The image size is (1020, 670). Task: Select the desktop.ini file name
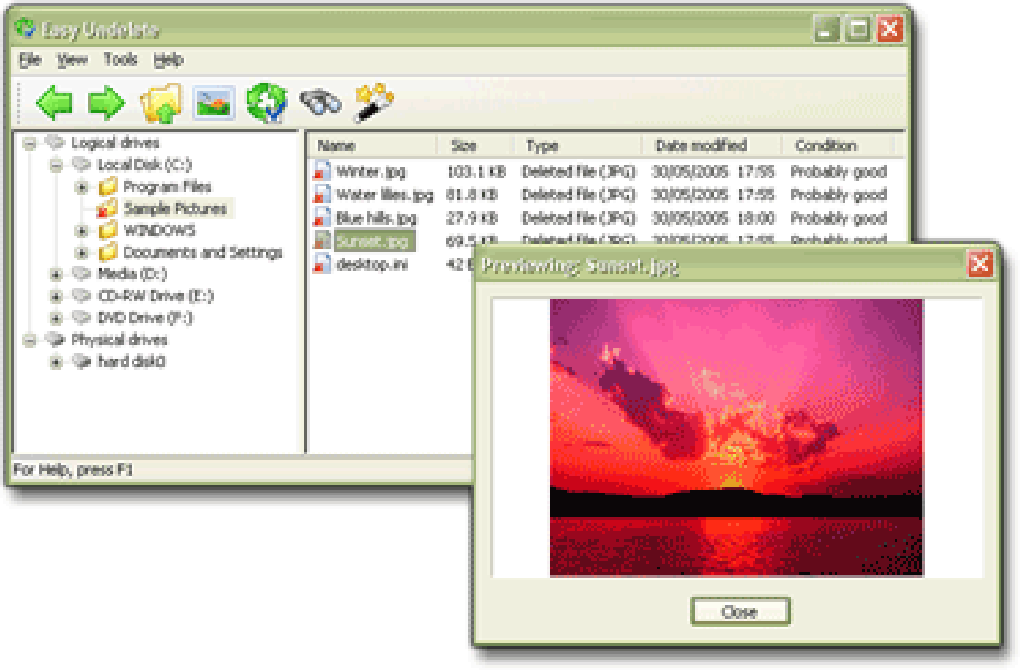[x=371, y=264]
